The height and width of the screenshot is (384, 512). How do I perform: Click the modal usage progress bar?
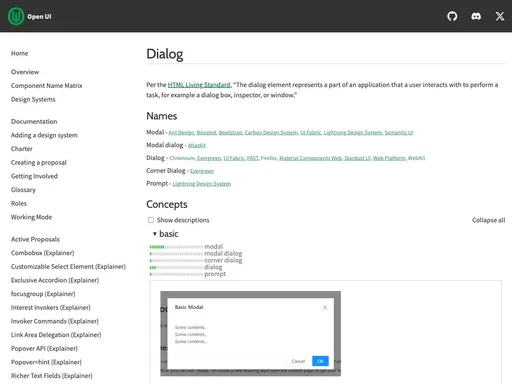[x=176, y=247]
